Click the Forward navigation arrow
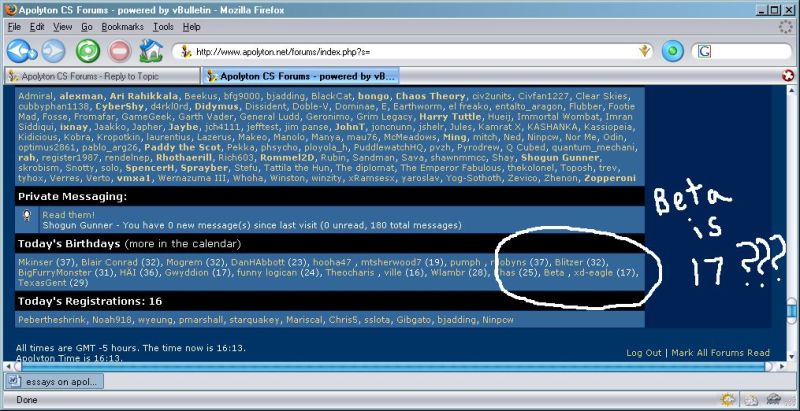The height and width of the screenshot is (411, 800). point(54,50)
